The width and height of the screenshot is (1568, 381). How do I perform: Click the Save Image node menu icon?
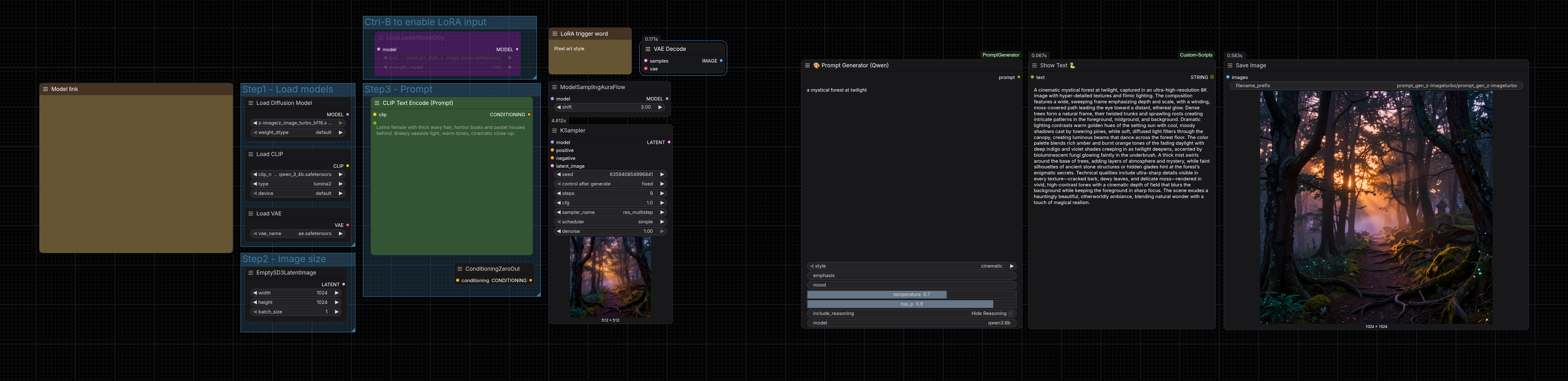(x=1229, y=65)
